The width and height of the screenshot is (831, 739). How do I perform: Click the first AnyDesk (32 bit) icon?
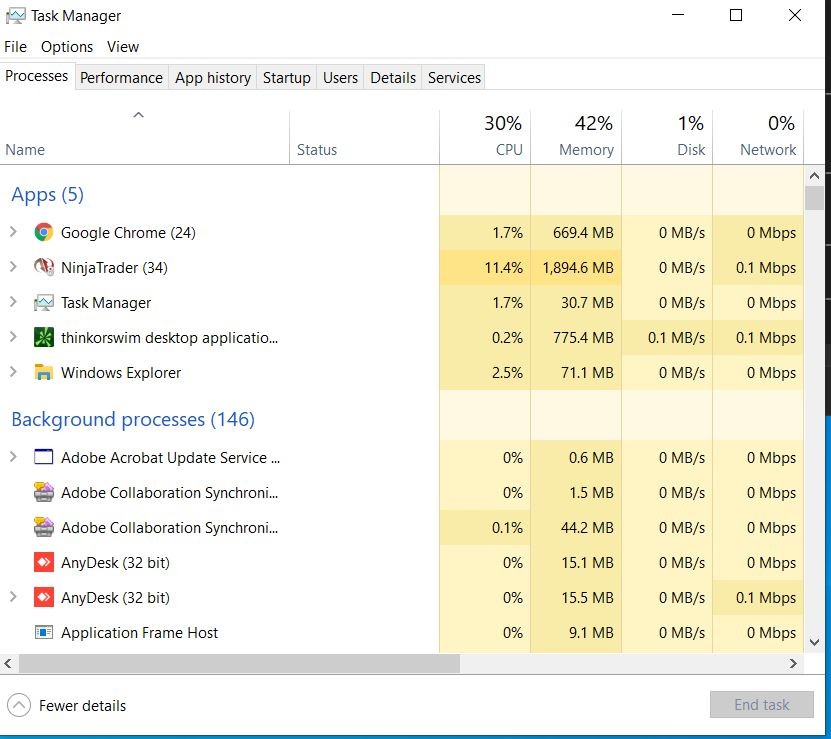point(43,563)
